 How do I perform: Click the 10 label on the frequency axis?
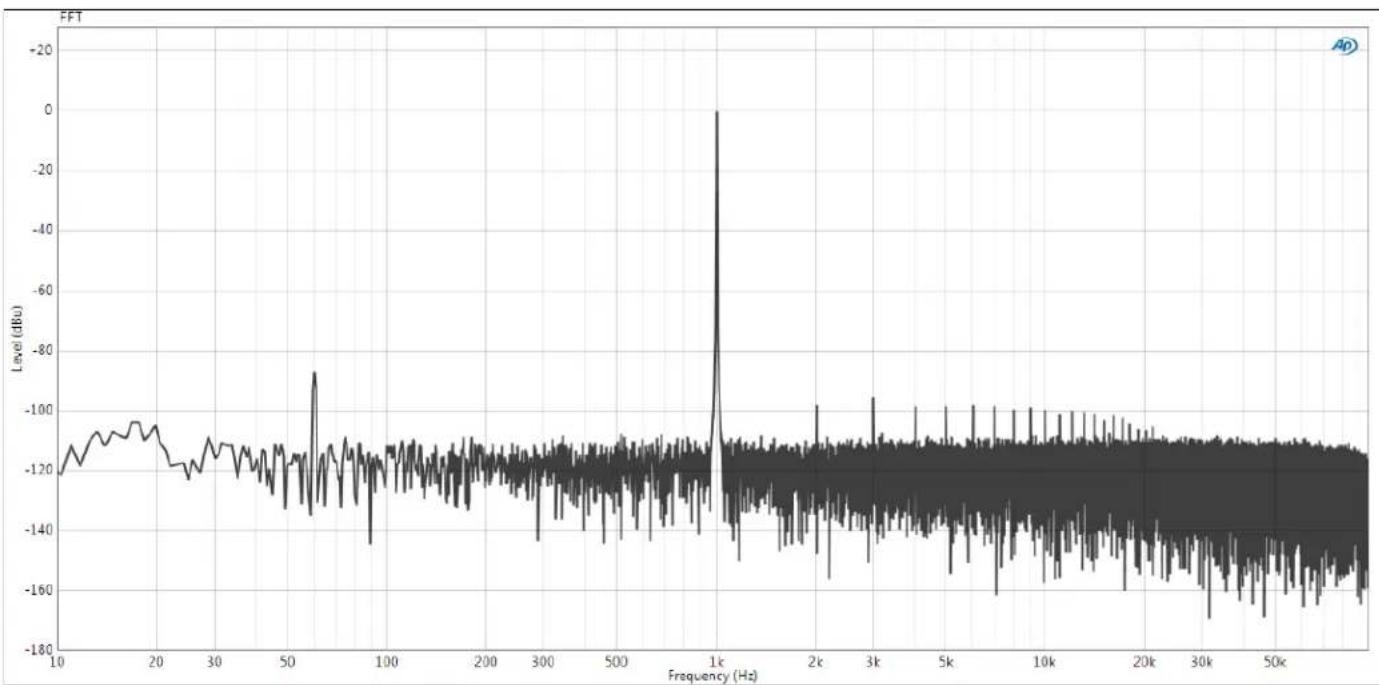click(x=59, y=662)
